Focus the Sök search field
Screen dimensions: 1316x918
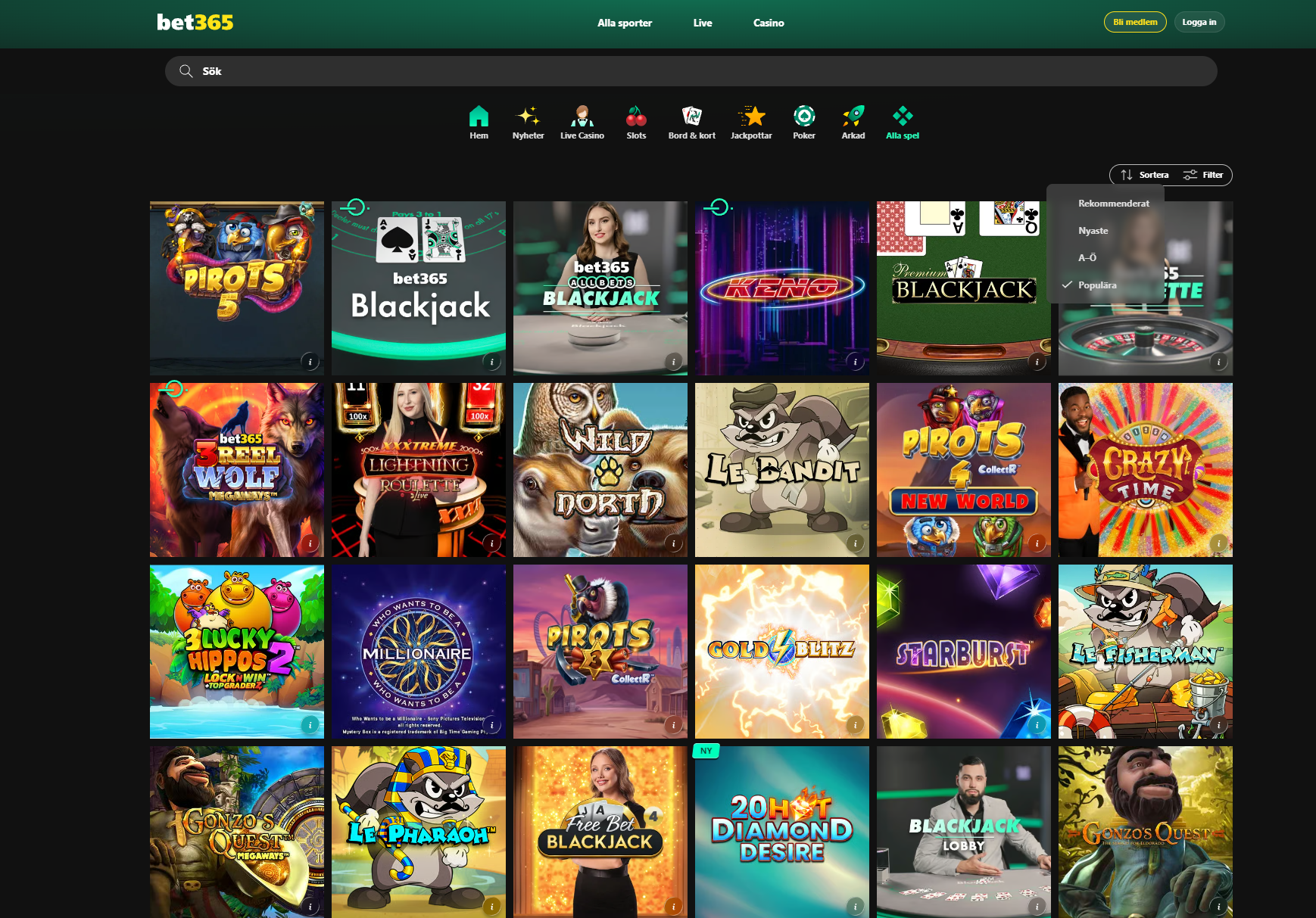[x=691, y=71]
